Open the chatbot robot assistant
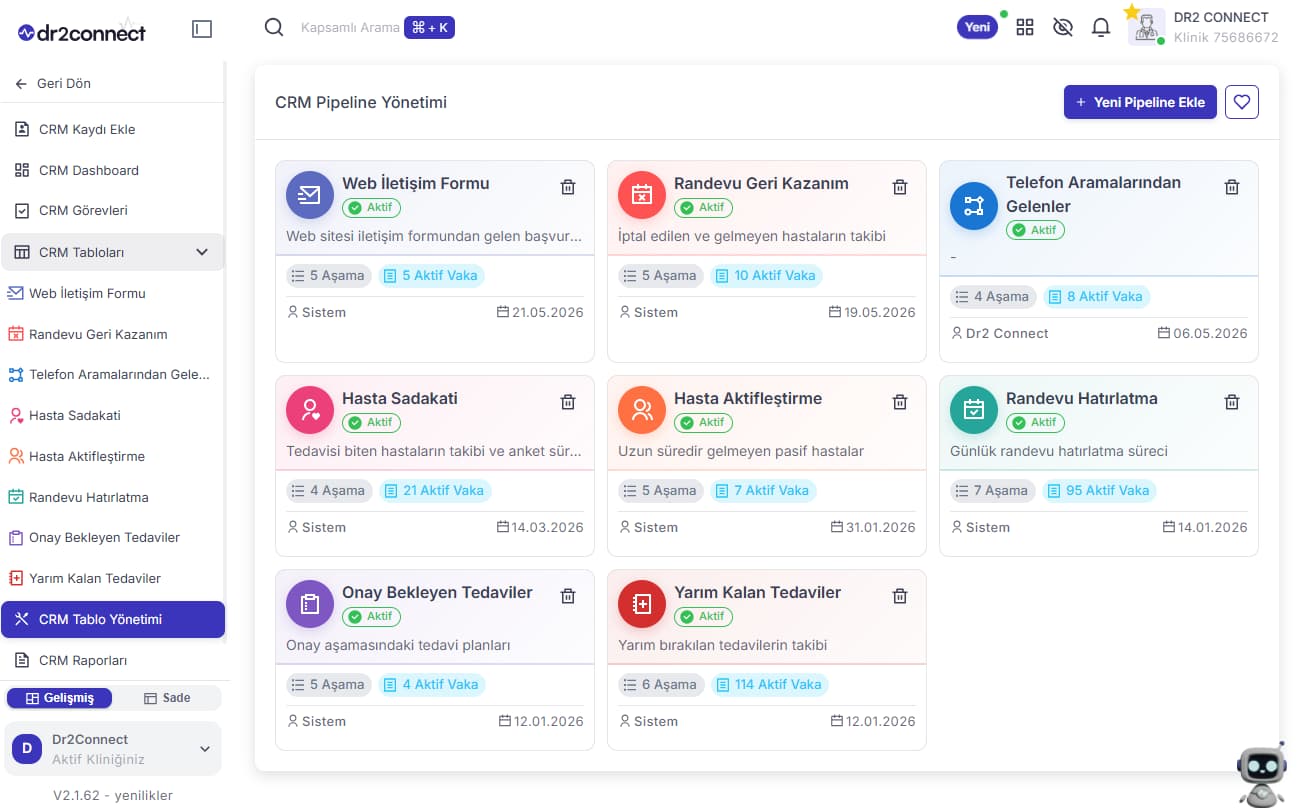The image size is (1297, 808). click(x=1262, y=775)
